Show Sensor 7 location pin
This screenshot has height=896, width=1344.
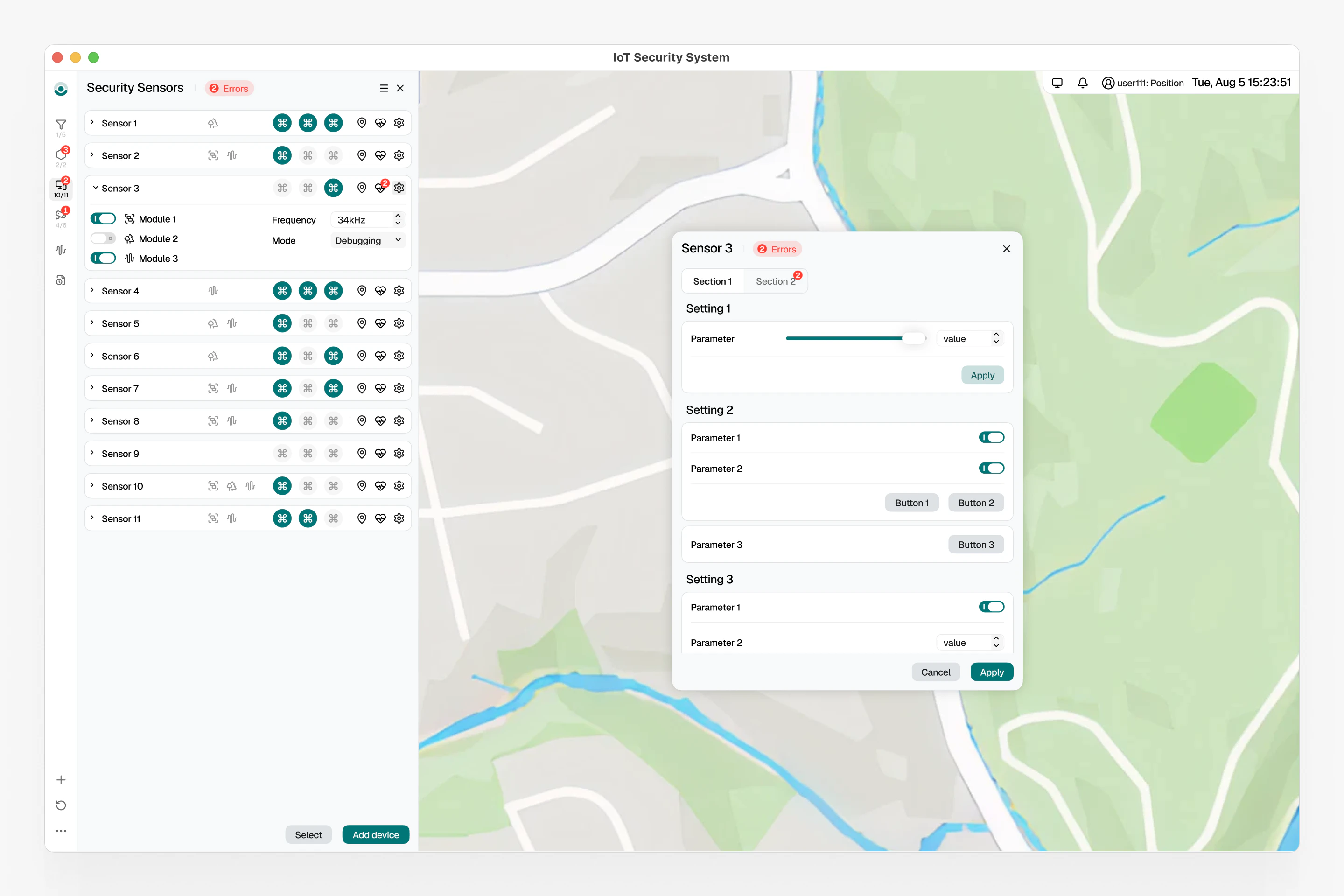[362, 389]
